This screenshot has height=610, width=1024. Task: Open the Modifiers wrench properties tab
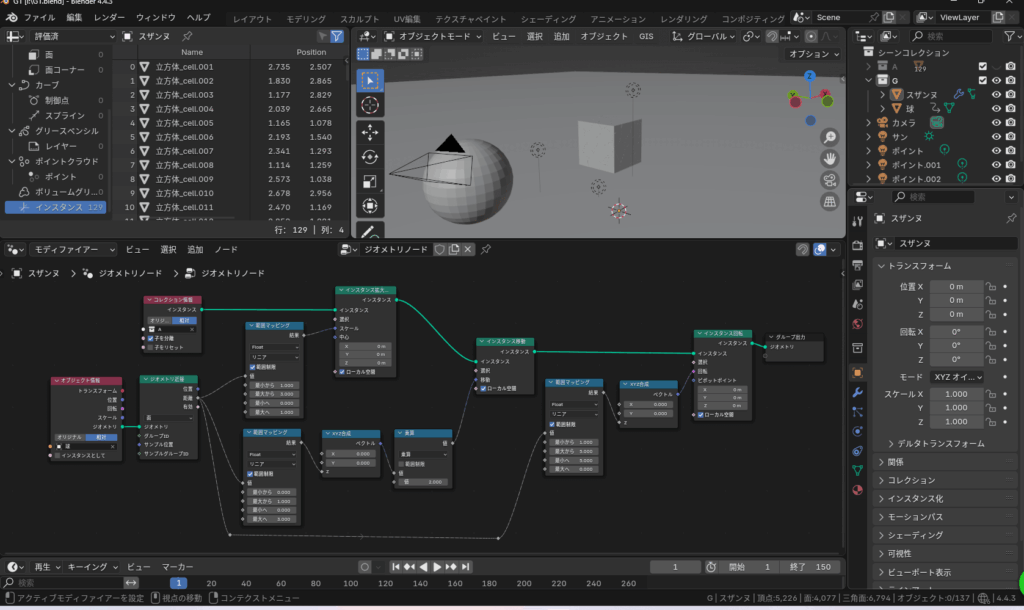[857, 393]
